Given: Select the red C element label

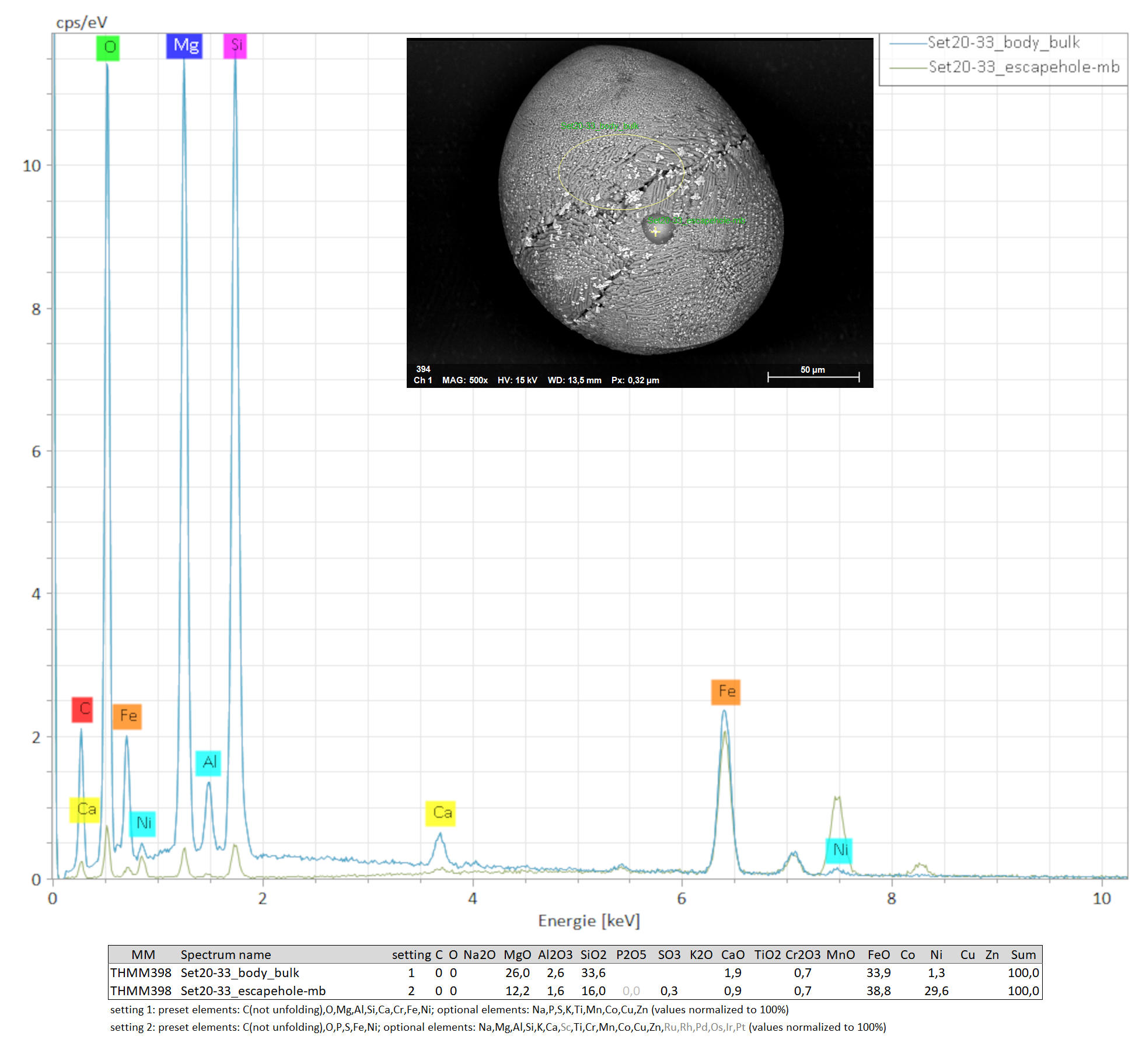Looking at the screenshot, I should tap(82, 709).
